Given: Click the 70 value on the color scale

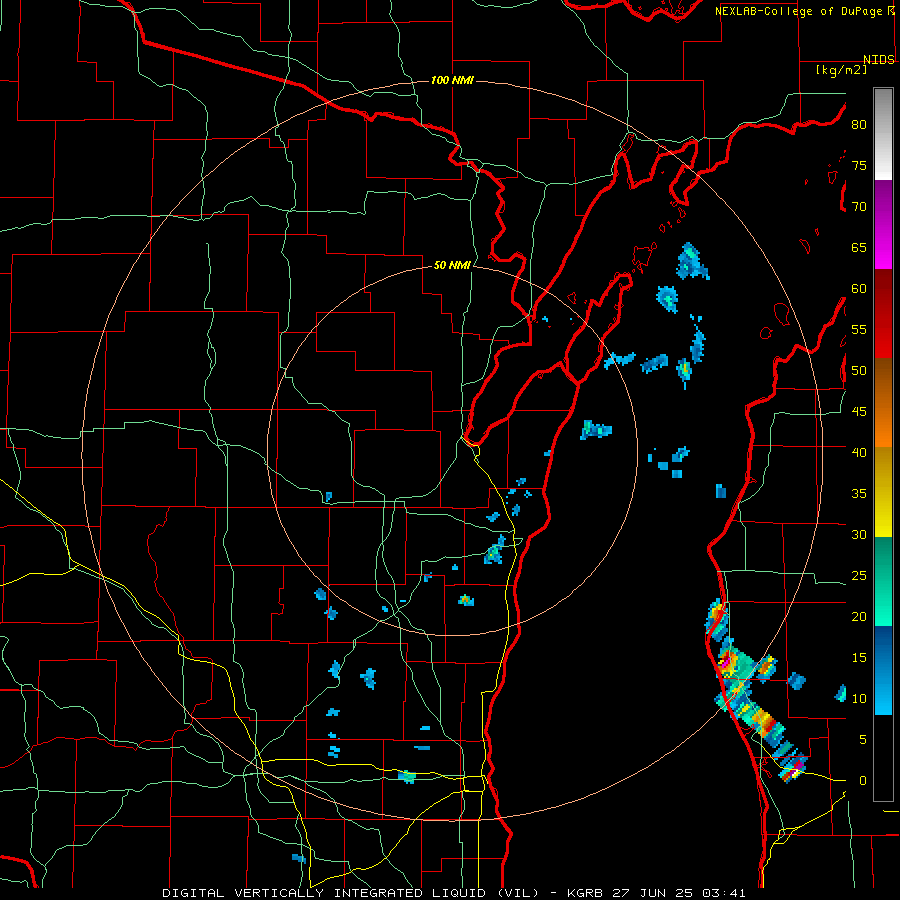Looking at the screenshot, I should click(x=859, y=207).
